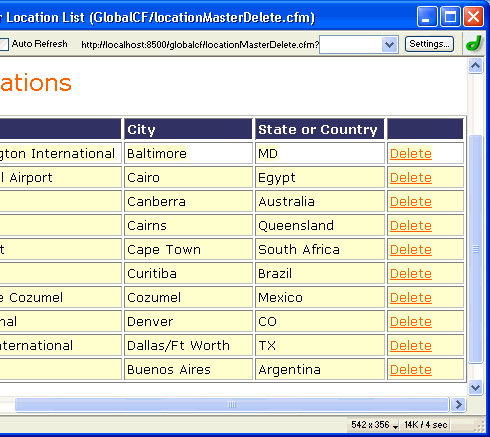Delete the Denver, CO location
490x437 pixels.
coord(411,322)
